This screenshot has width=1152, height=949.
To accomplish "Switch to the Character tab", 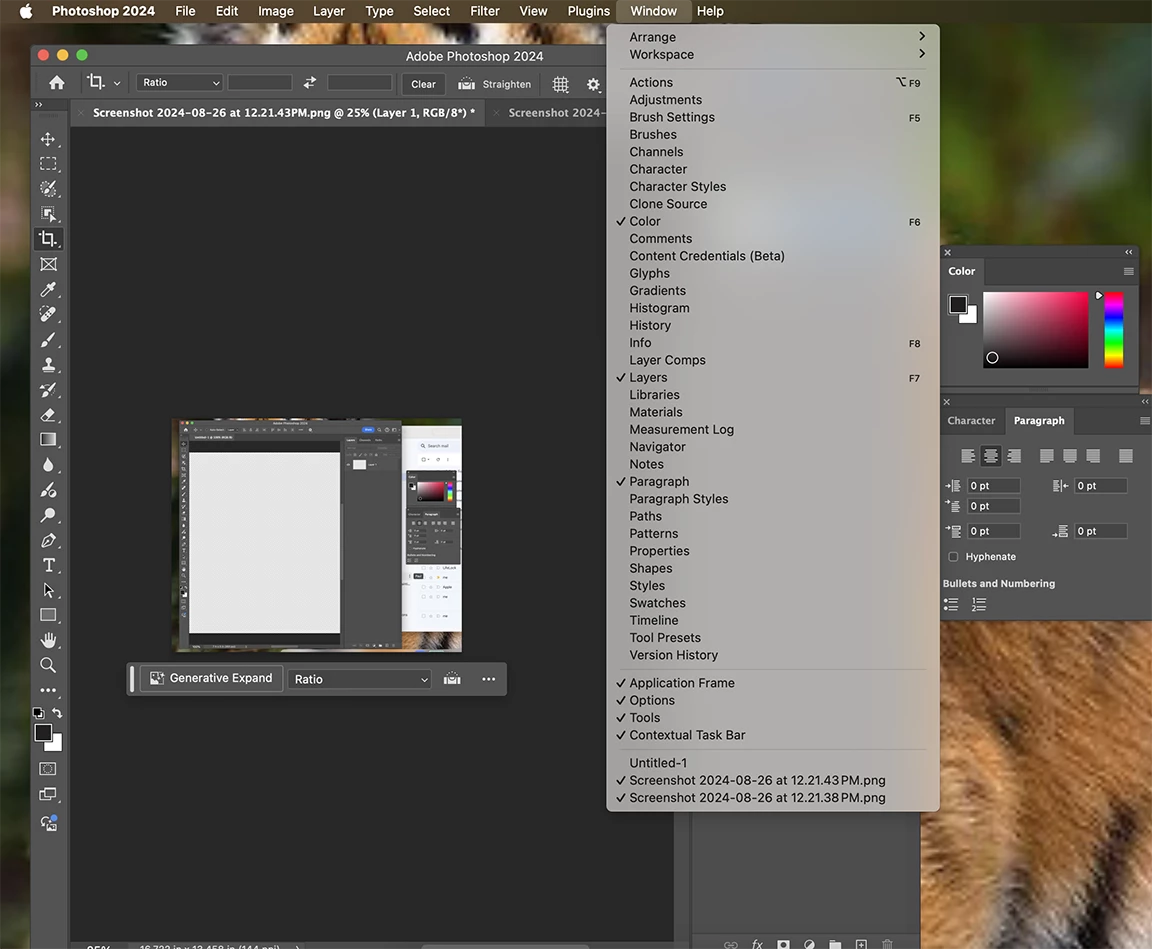I will (x=971, y=421).
